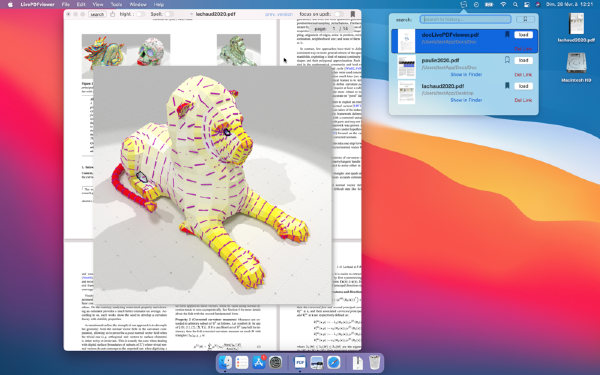Screen dimensions: 600x375
Task: Click Del Link for lachaud2020.pdf
Action: click(x=523, y=100)
